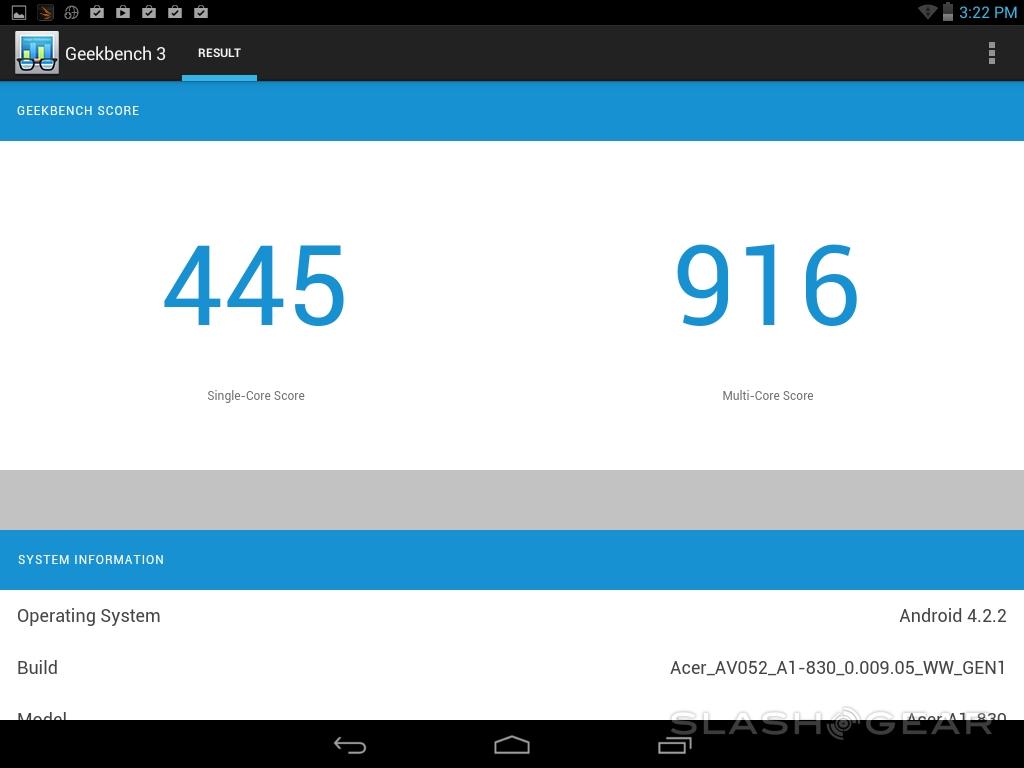Image resolution: width=1024 pixels, height=768 pixels.
Task: Tap the Geekbench 3 title text
Action: pyautogui.click(x=115, y=54)
